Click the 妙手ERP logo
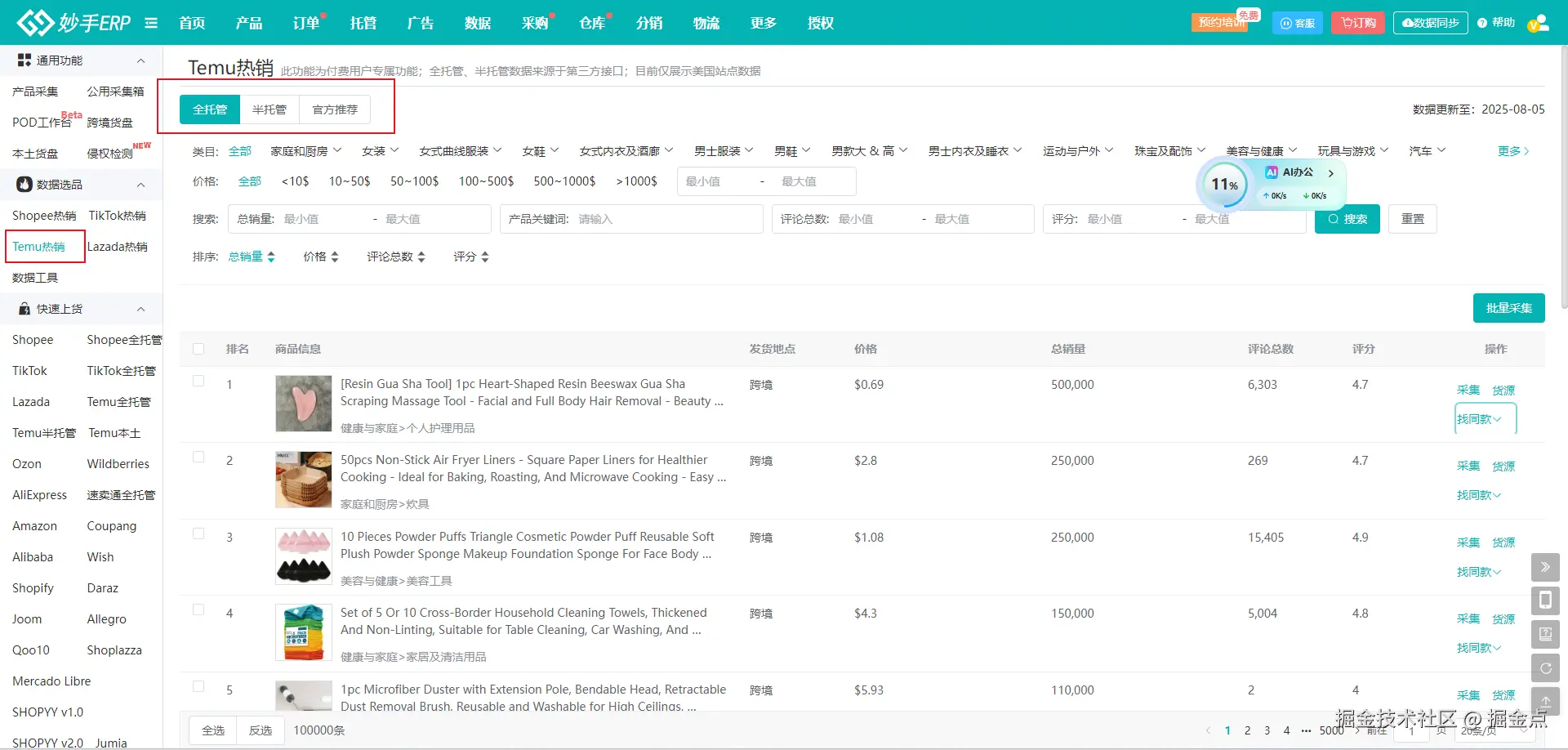Screen dimensions: 1568x750 [73, 23]
